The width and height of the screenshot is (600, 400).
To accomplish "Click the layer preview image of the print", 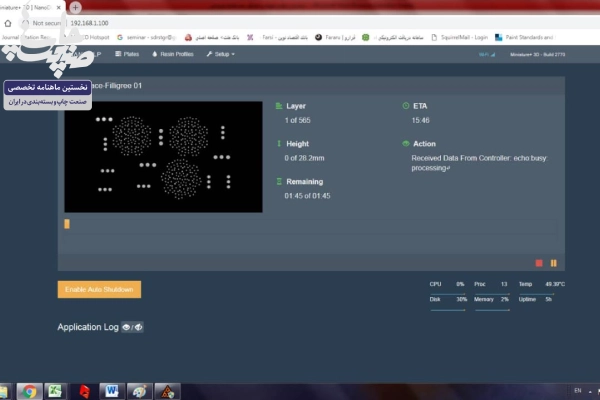I will (x=163, y=156).
